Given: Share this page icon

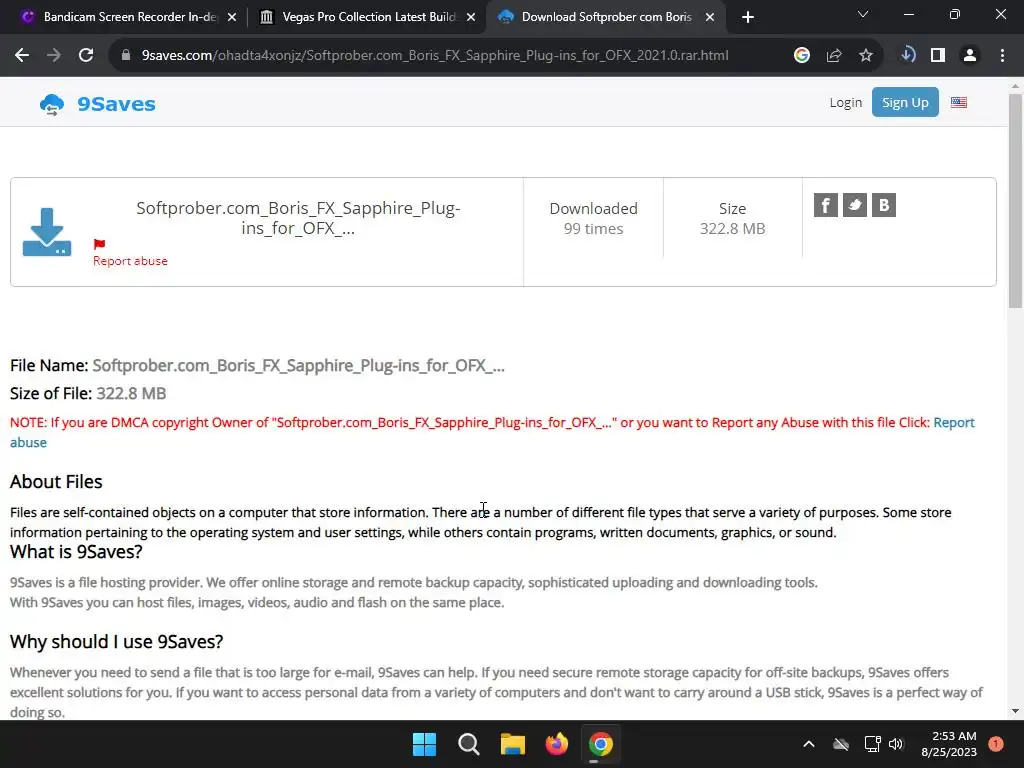Looking at the screenshot, I should coord(834,56).
